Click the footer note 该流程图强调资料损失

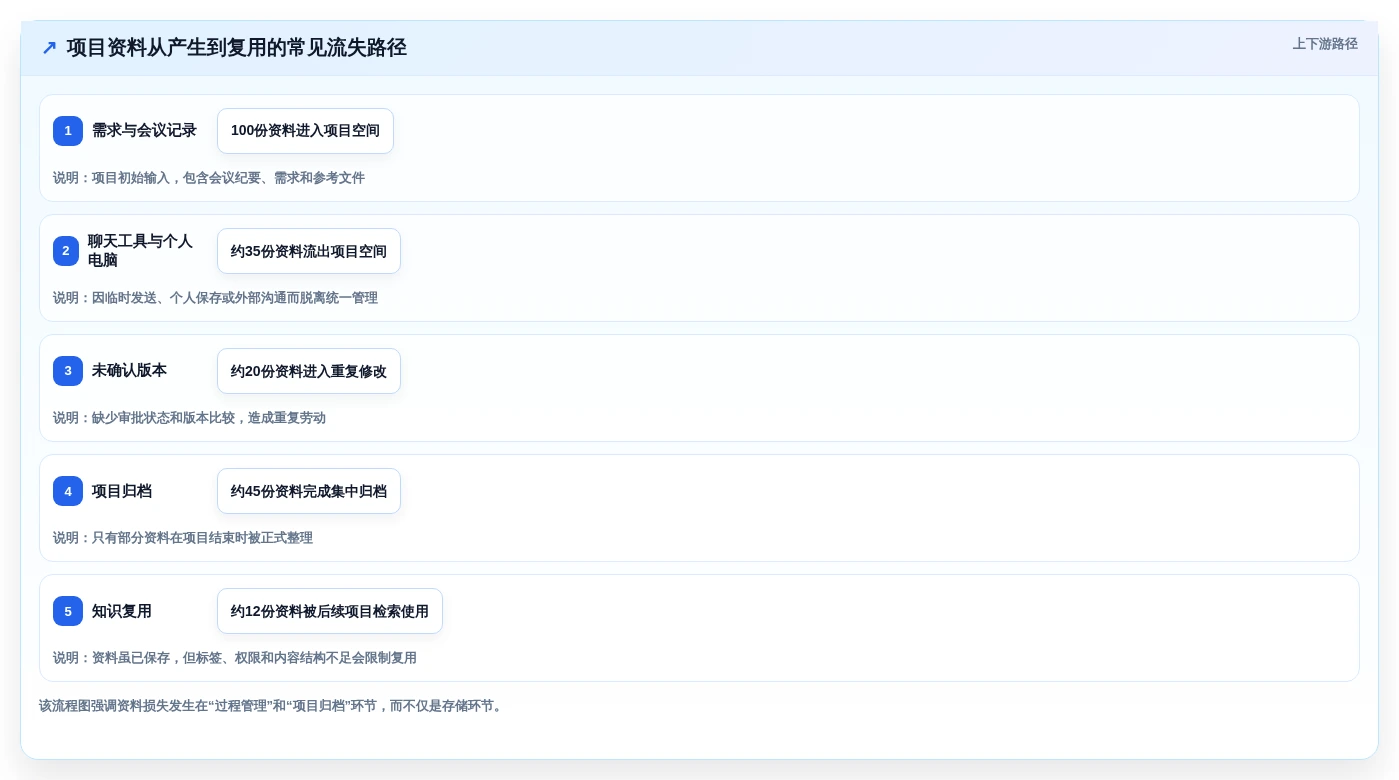[272, 706]
